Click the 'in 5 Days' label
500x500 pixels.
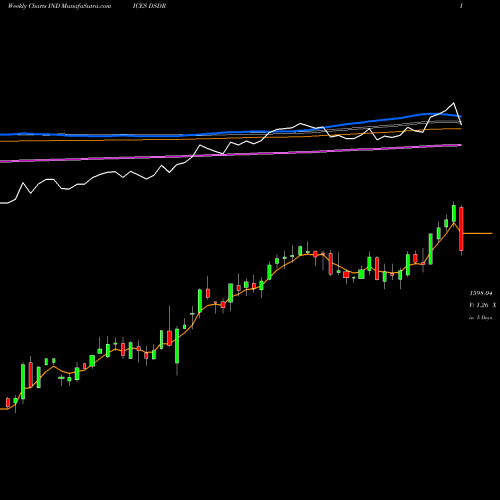click(480, 318)
